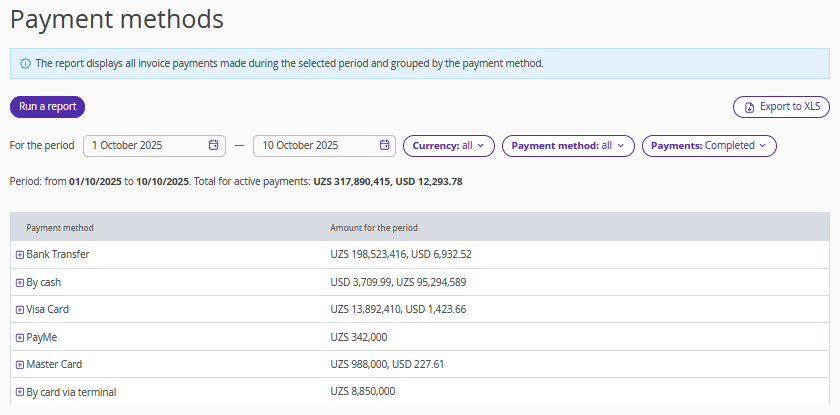Screen dimensions: 840x415
Task: Select the PayMe UZS 342,000 amount
Action: click(x=358, y=337)
